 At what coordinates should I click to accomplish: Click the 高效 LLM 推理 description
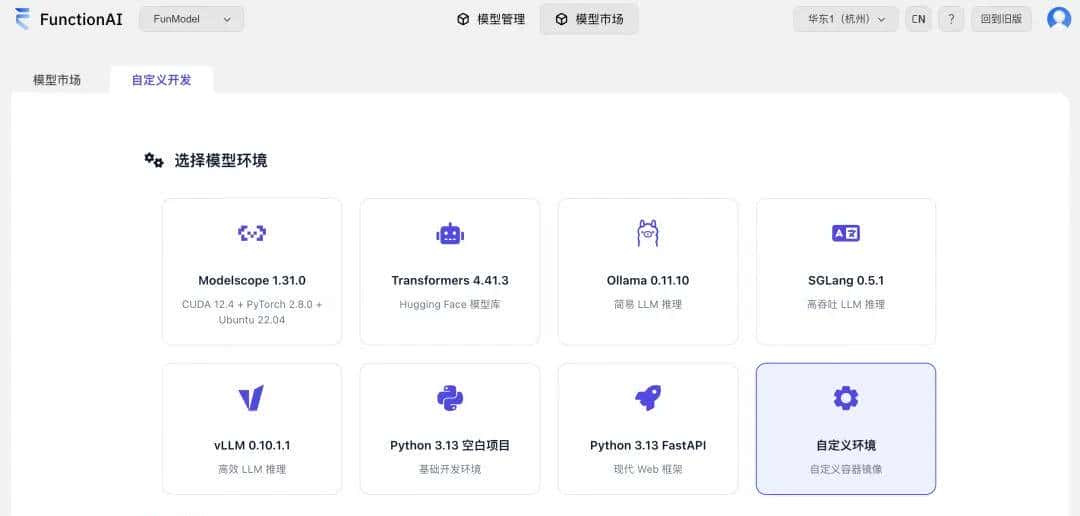251,469
